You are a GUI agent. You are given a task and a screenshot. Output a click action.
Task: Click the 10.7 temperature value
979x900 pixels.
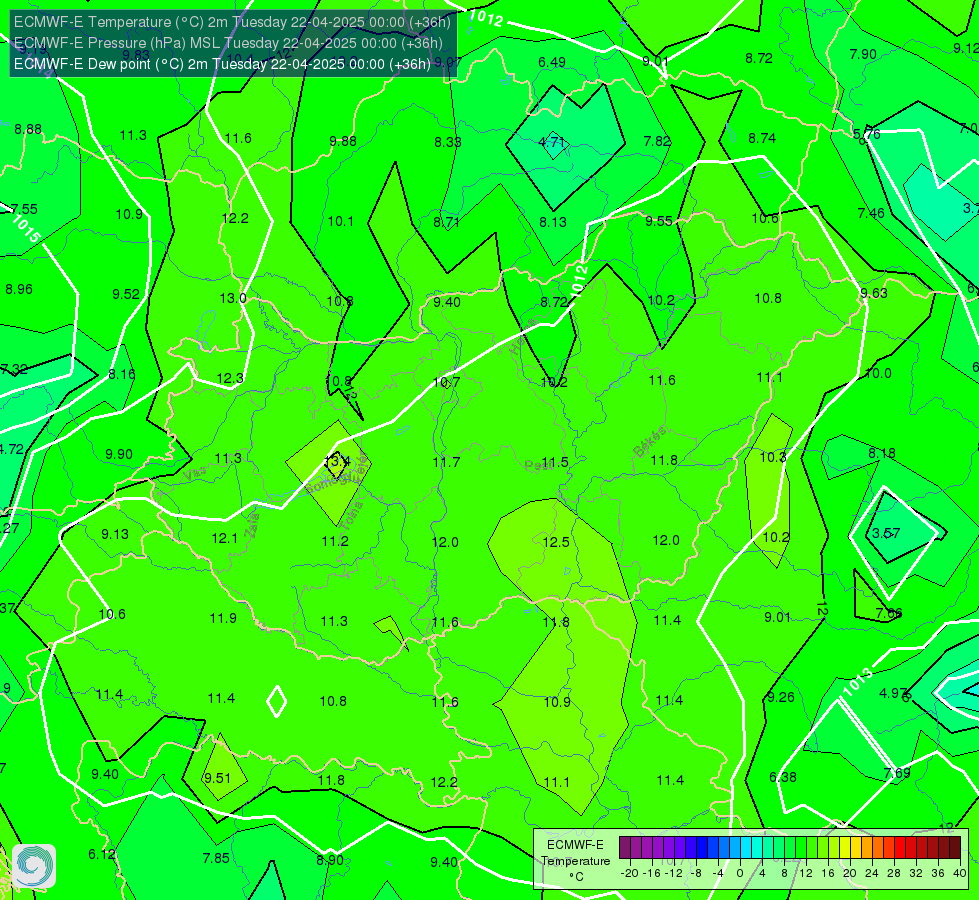click(x=446, y=382)
